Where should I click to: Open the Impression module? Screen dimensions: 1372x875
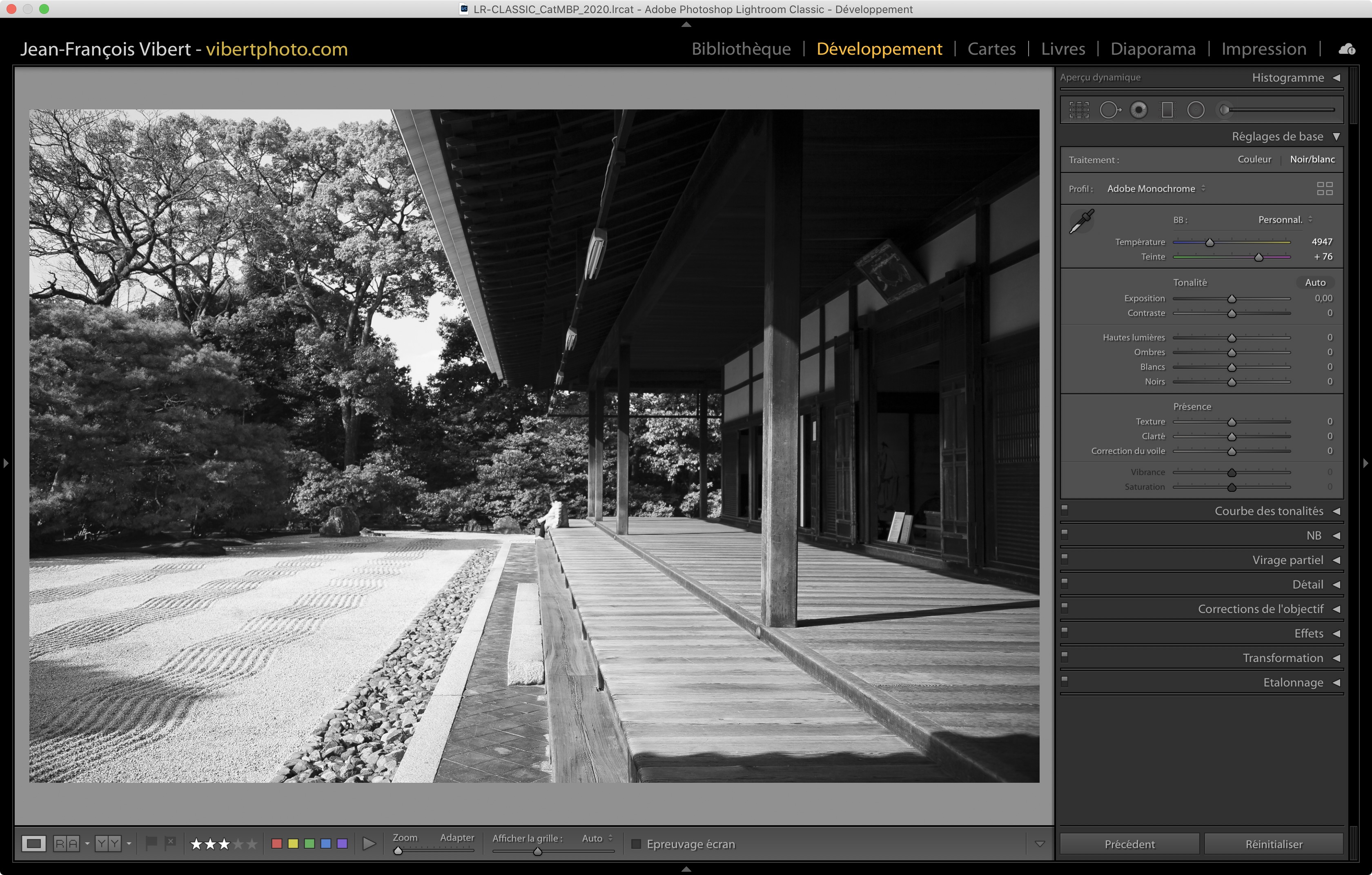click(x=1263, y=49)
